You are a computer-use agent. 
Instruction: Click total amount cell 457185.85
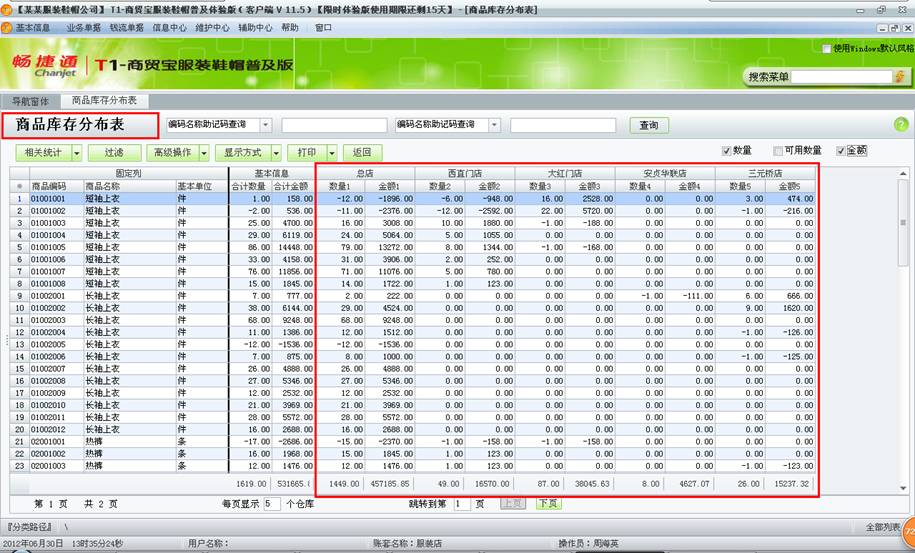click(389, 484)
